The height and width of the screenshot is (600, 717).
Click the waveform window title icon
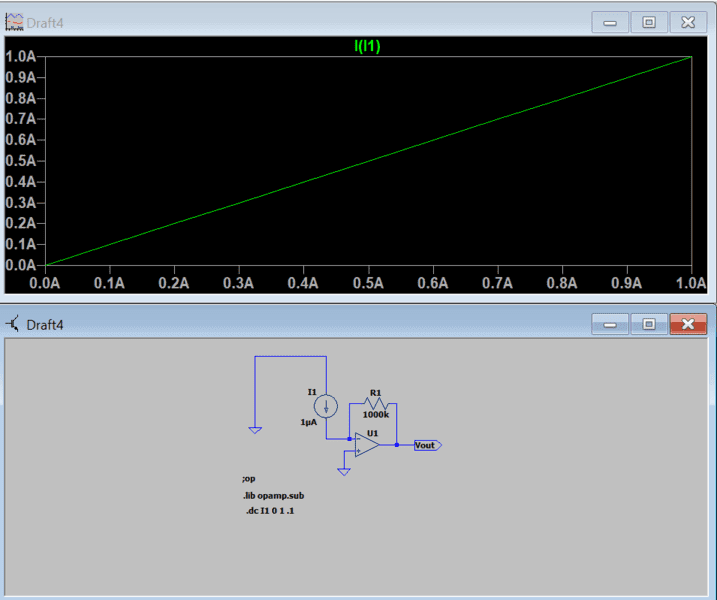click(15, 21)
